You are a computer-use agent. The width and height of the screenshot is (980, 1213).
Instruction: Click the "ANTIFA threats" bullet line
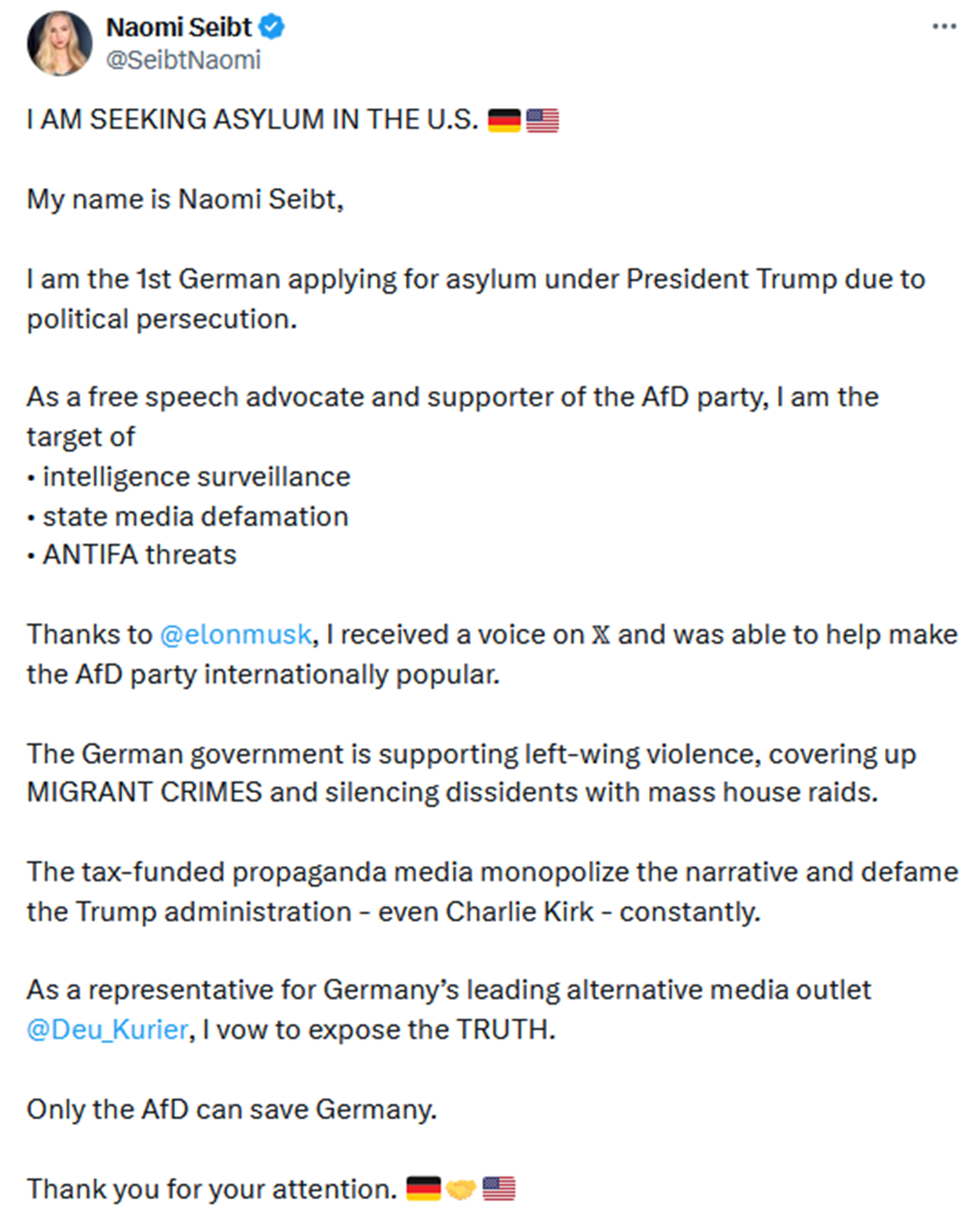click(x=139, y=555)
